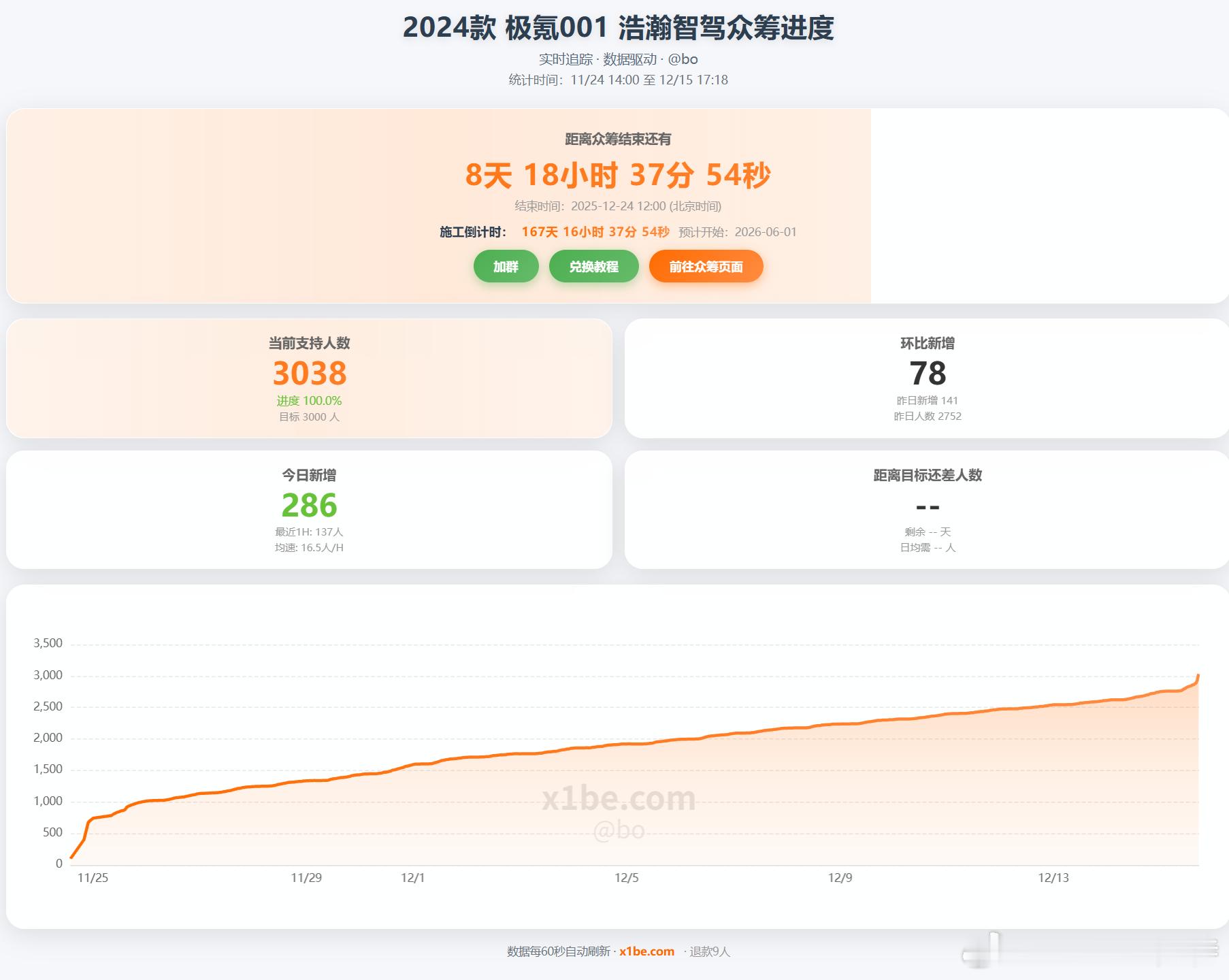Screen dimensions: 1229x980
Task: Click the 环比新增 card heading
Action: pos(928,344)
